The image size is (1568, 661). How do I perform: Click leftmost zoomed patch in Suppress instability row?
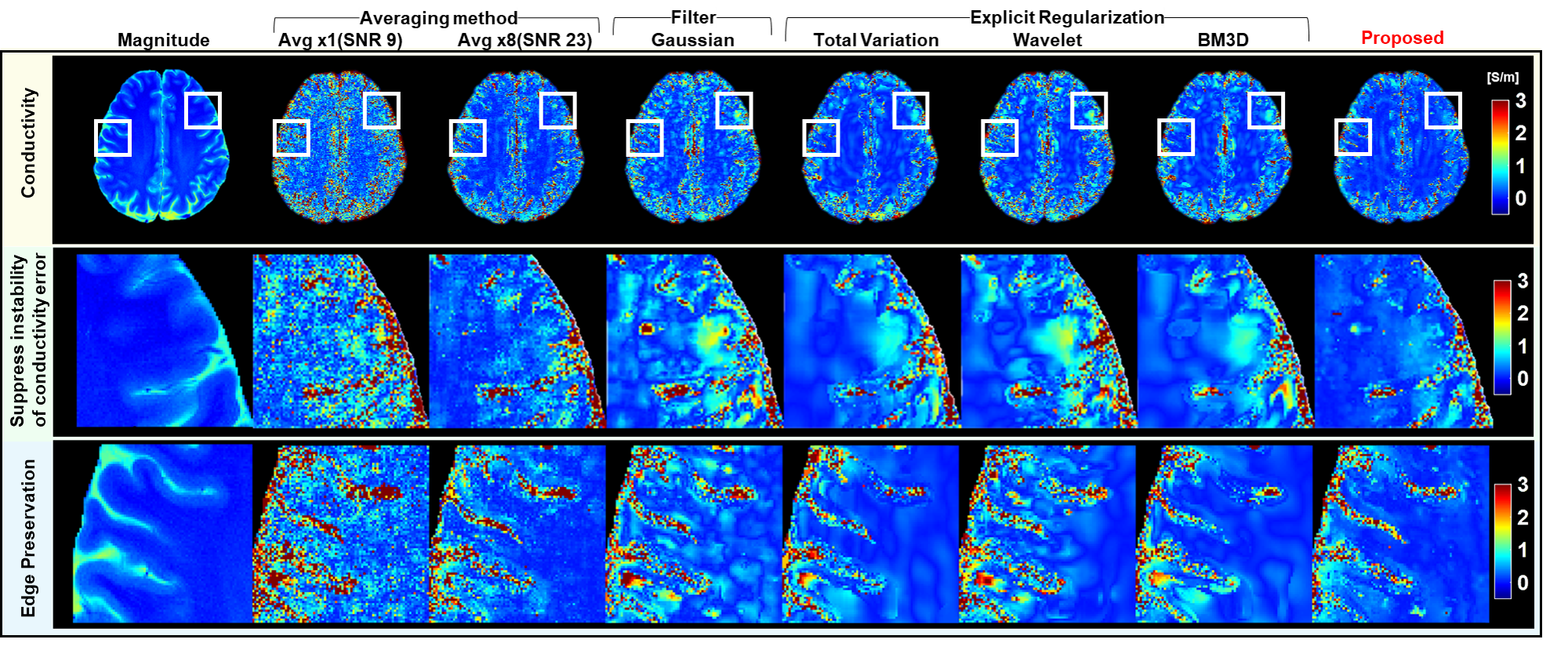coord(162,340)
